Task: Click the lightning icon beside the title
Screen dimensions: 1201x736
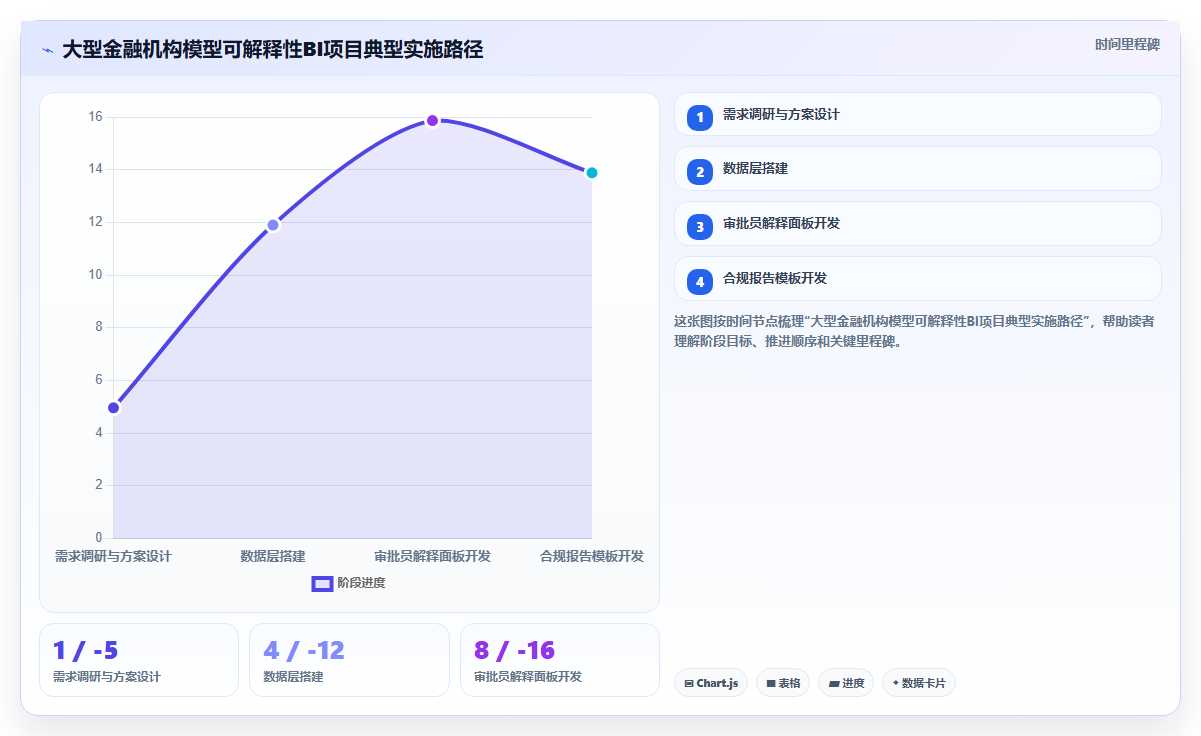Action: [x=47, y=49]
